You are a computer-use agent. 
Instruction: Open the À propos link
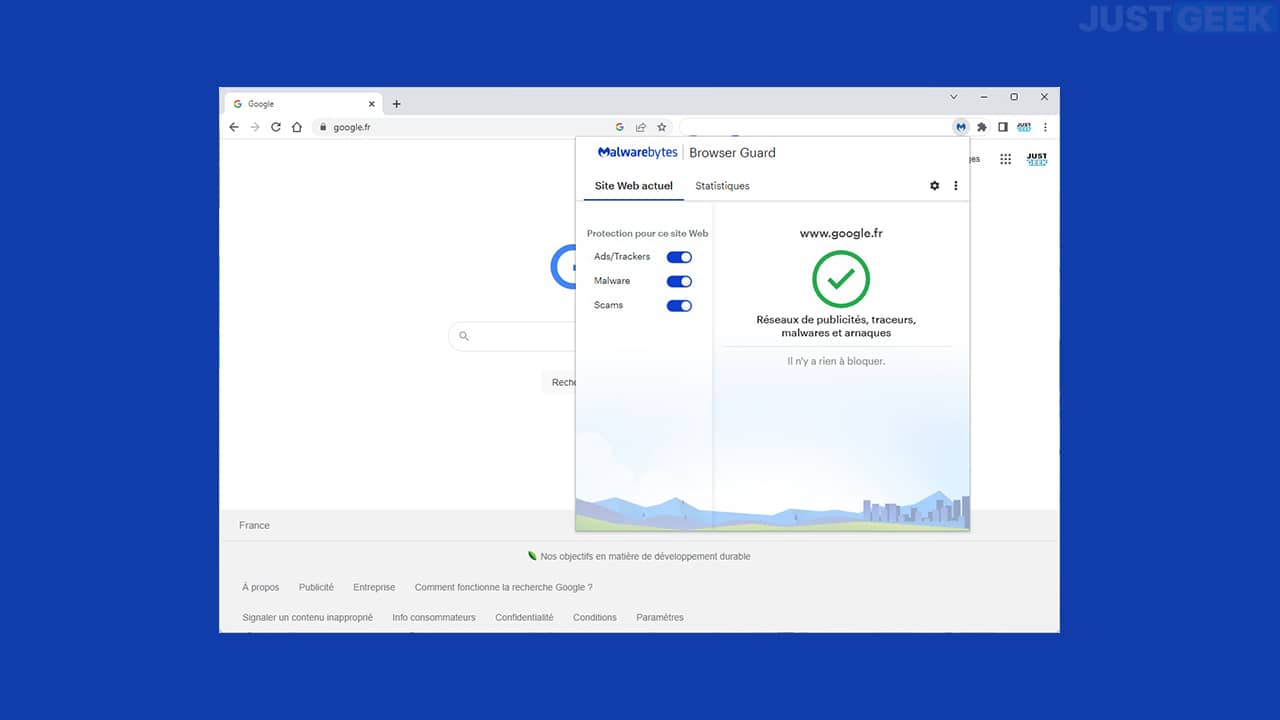(261, 588)
